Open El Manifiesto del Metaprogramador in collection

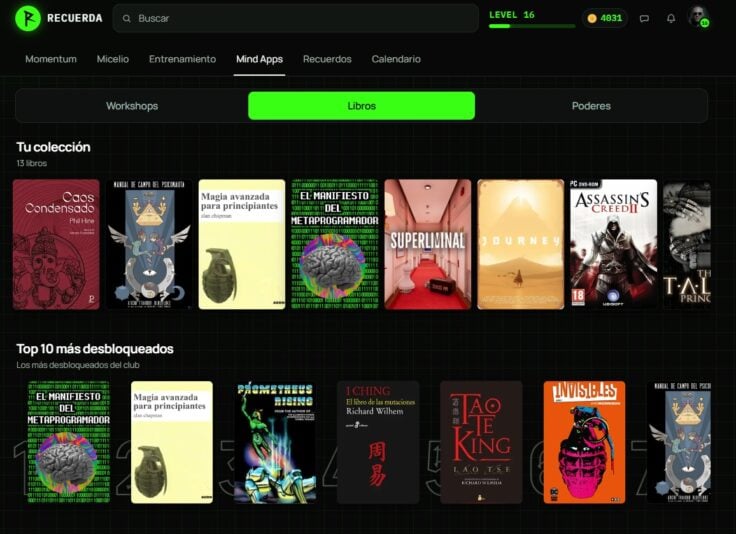pos(335,244)
